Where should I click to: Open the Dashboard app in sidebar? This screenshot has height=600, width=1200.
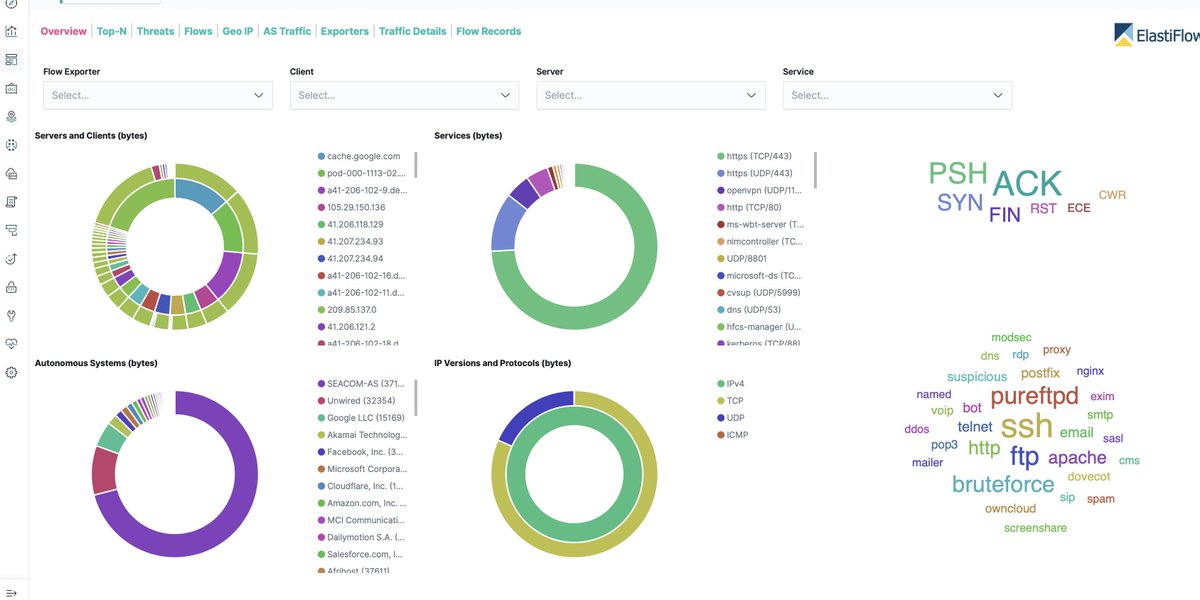[11, 59]
